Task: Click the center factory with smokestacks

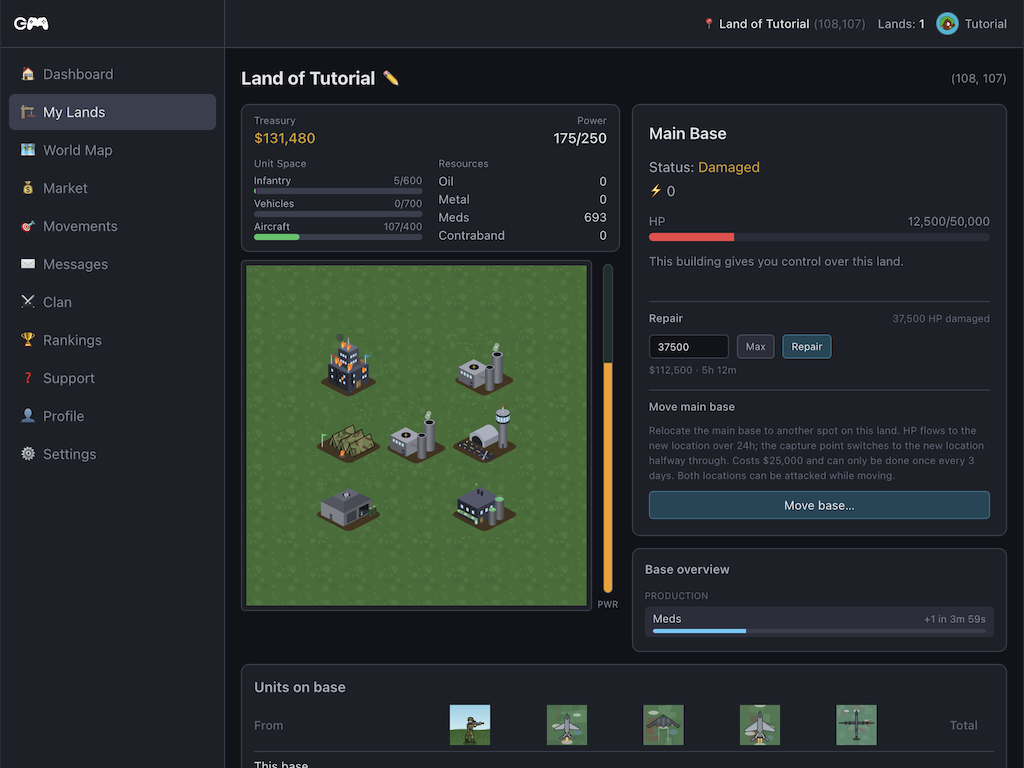Action: 416,437
